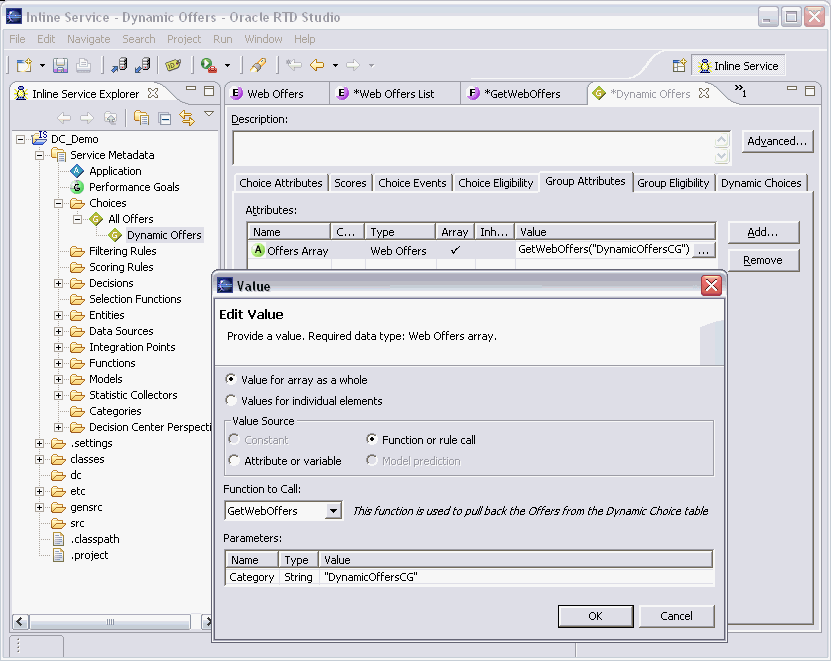Click the Print toolbar icon
The height and width of the screenshot is (661, 831).
point(83,65)
